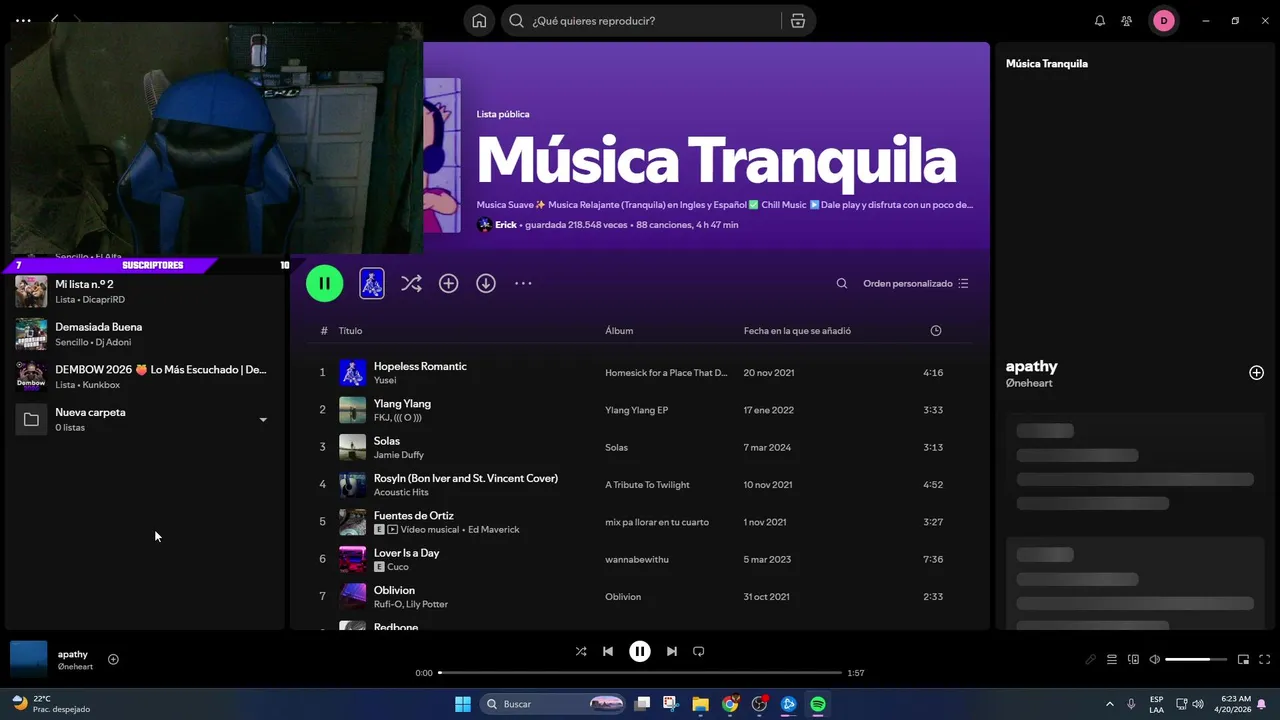1280x720 pixels.
Task: Click the ¿Qué quieres reproducir? search field
Action: (x=655, y=21)
